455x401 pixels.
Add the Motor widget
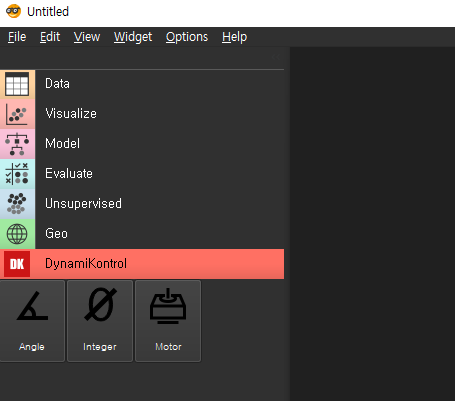[x=168, y=321]
